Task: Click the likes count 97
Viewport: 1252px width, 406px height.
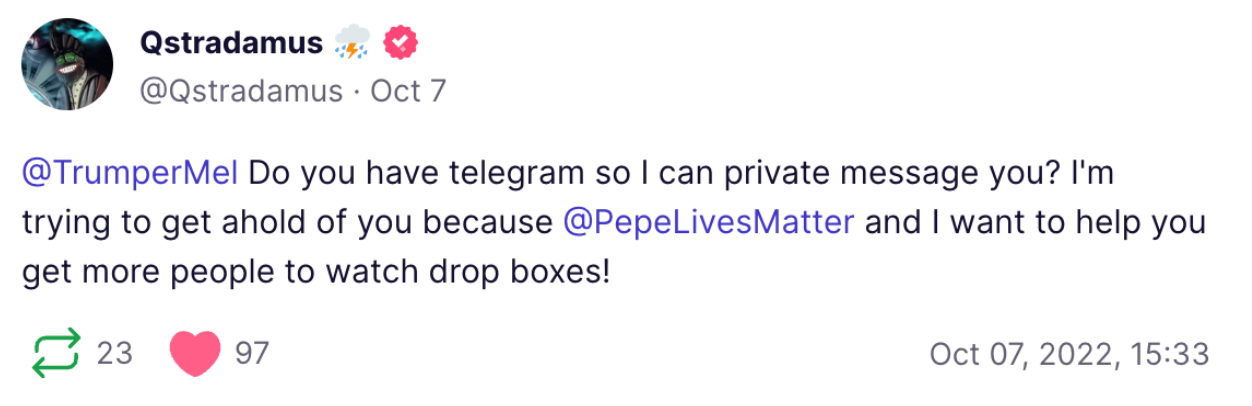Action: click(x=251, y=354)
